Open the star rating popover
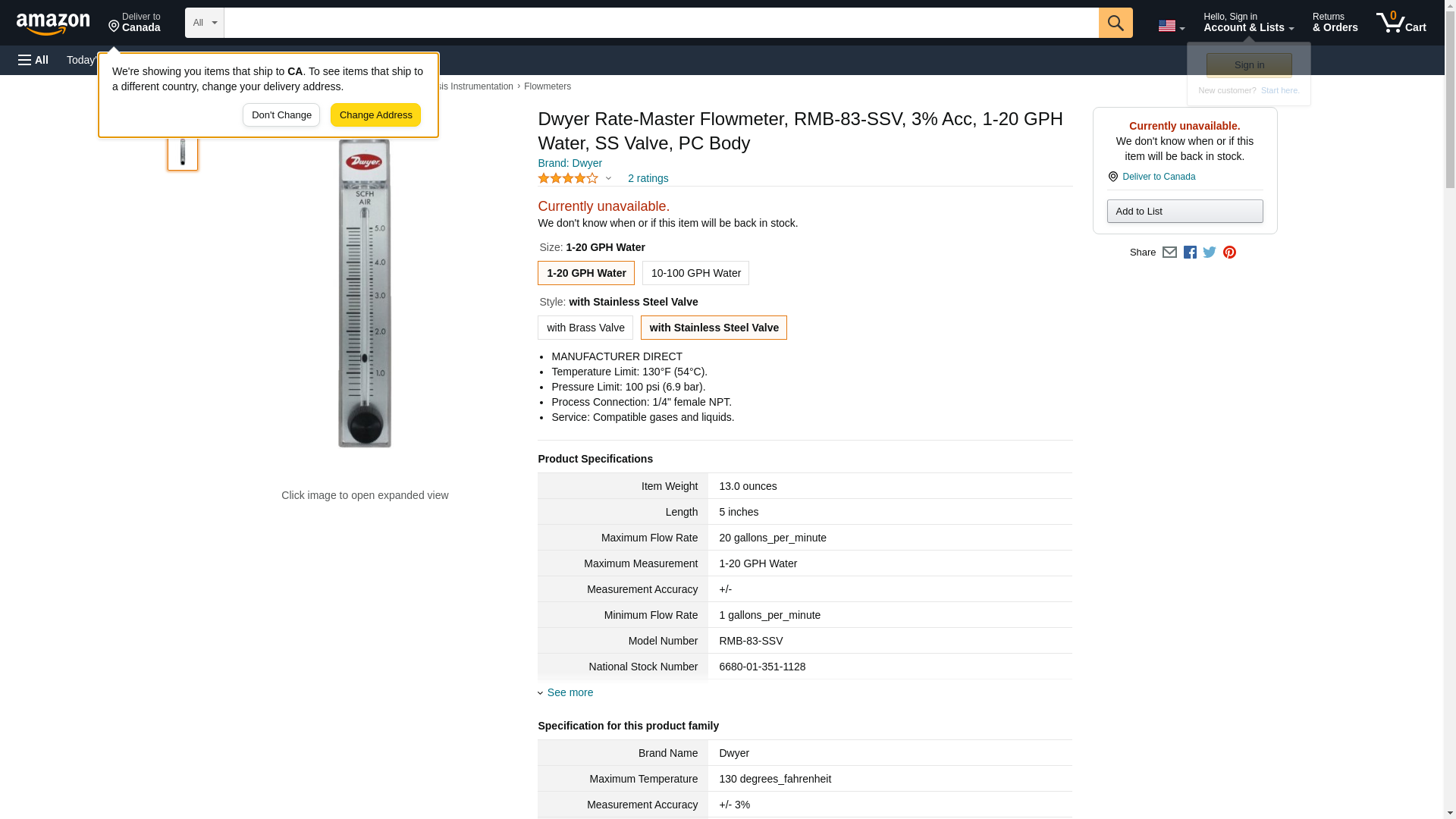Screen dimensions: 1456x819 574,179
